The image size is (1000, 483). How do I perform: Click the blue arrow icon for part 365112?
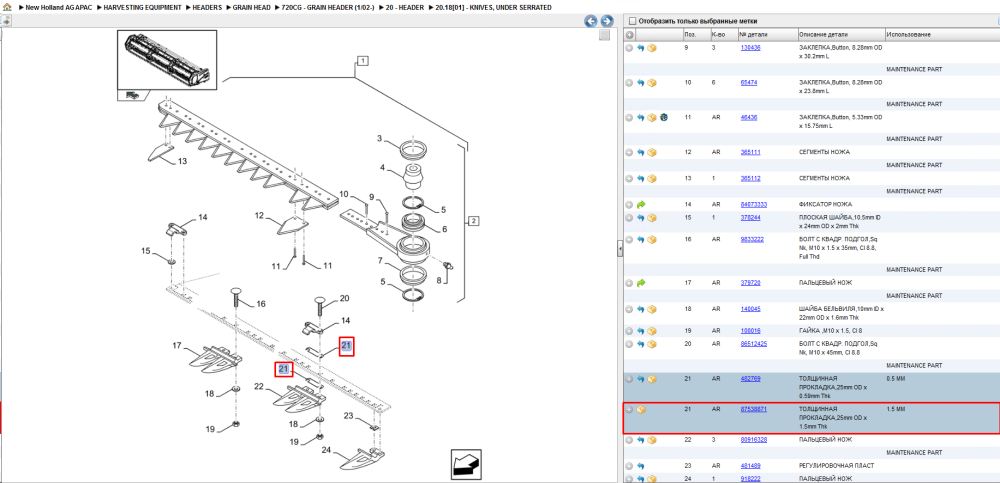click(x=641, y=179)
